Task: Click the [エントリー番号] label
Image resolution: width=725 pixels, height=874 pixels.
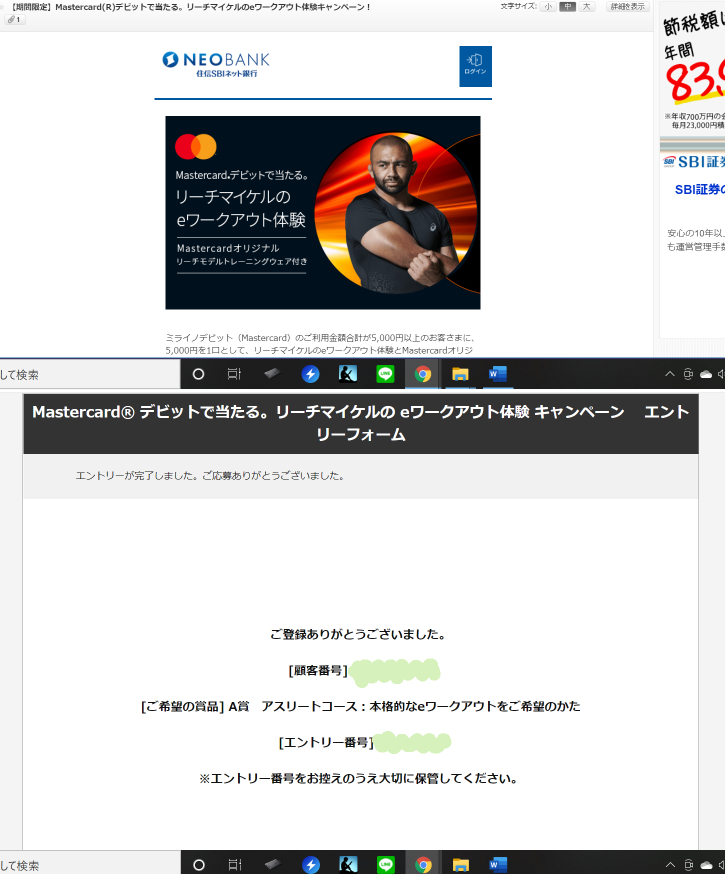Action: click(x=326, y=742)
